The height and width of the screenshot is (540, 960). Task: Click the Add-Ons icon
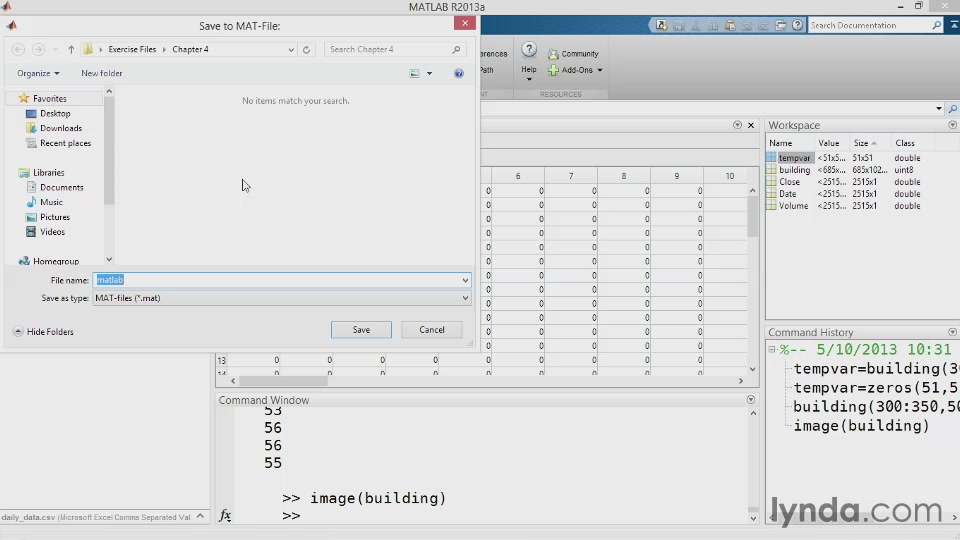[553, 70]
